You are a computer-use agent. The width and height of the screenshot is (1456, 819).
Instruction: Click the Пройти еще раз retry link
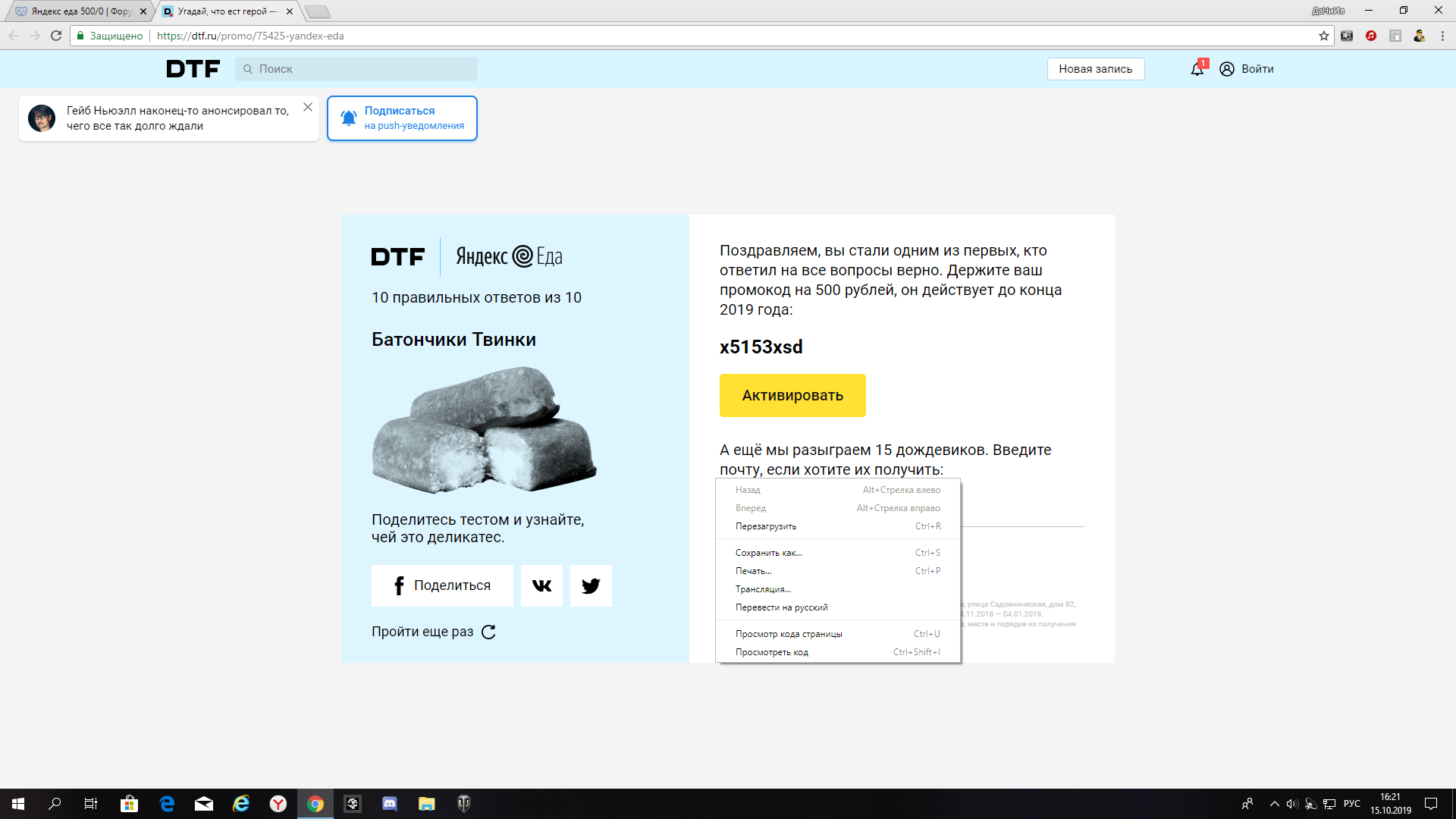433,632
